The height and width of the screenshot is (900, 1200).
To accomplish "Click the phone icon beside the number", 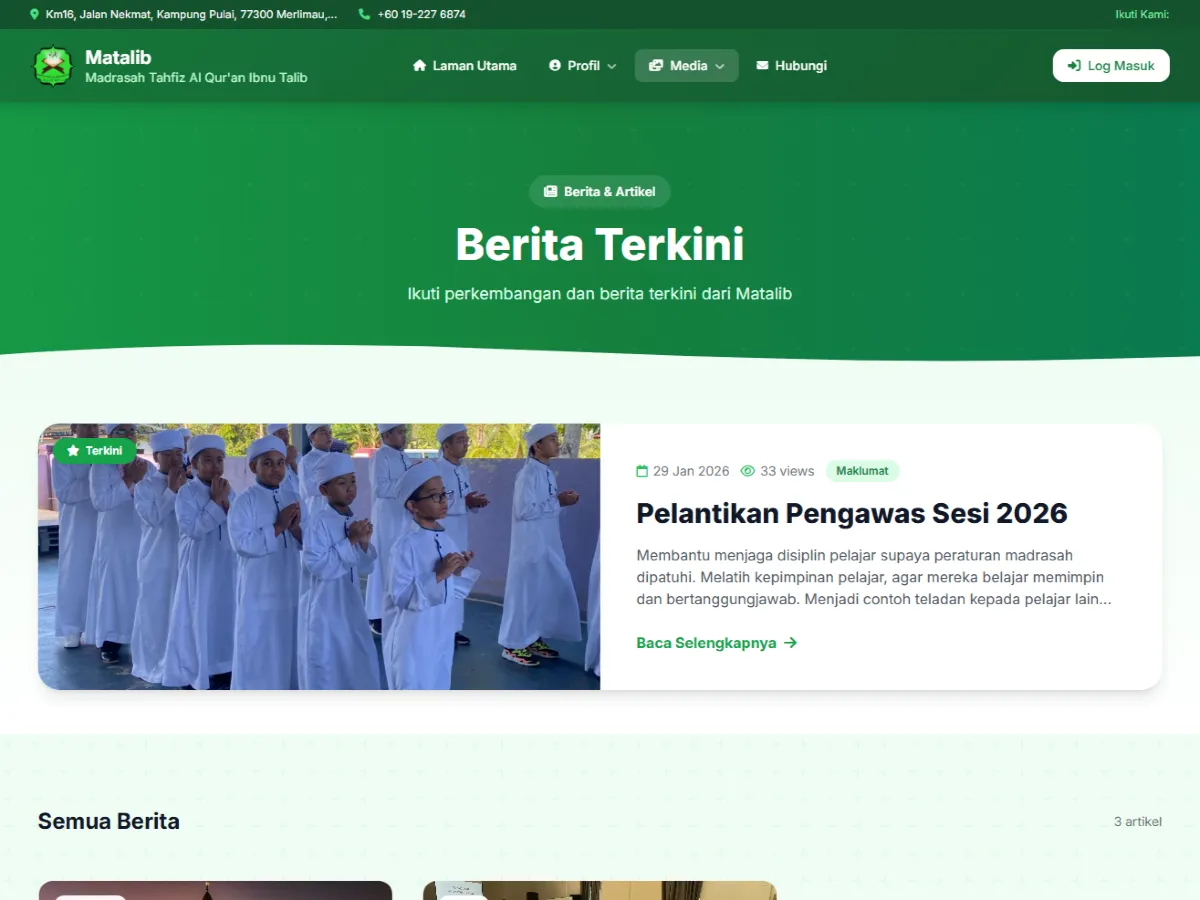I will coord(364,15).
